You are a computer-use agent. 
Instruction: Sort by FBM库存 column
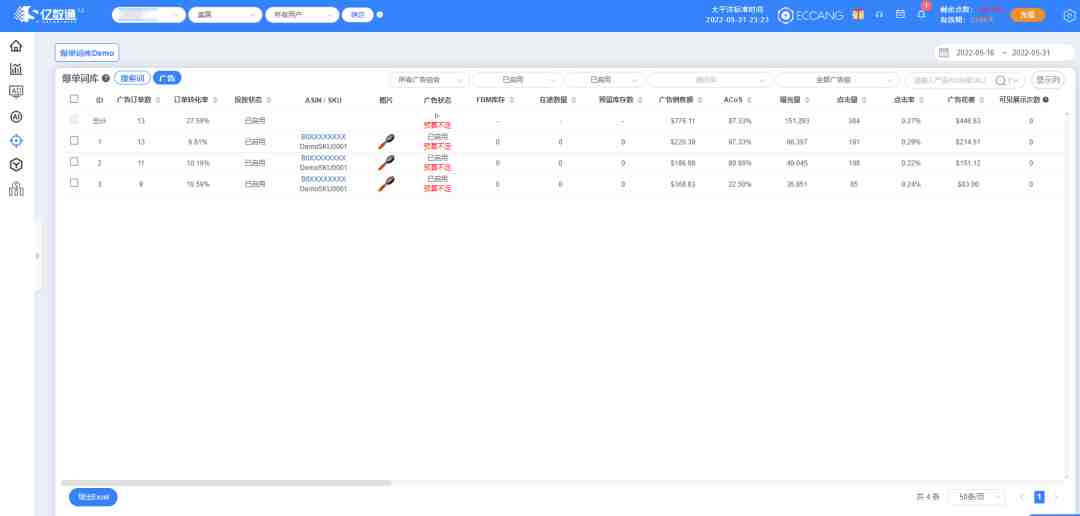coord(512,100)
